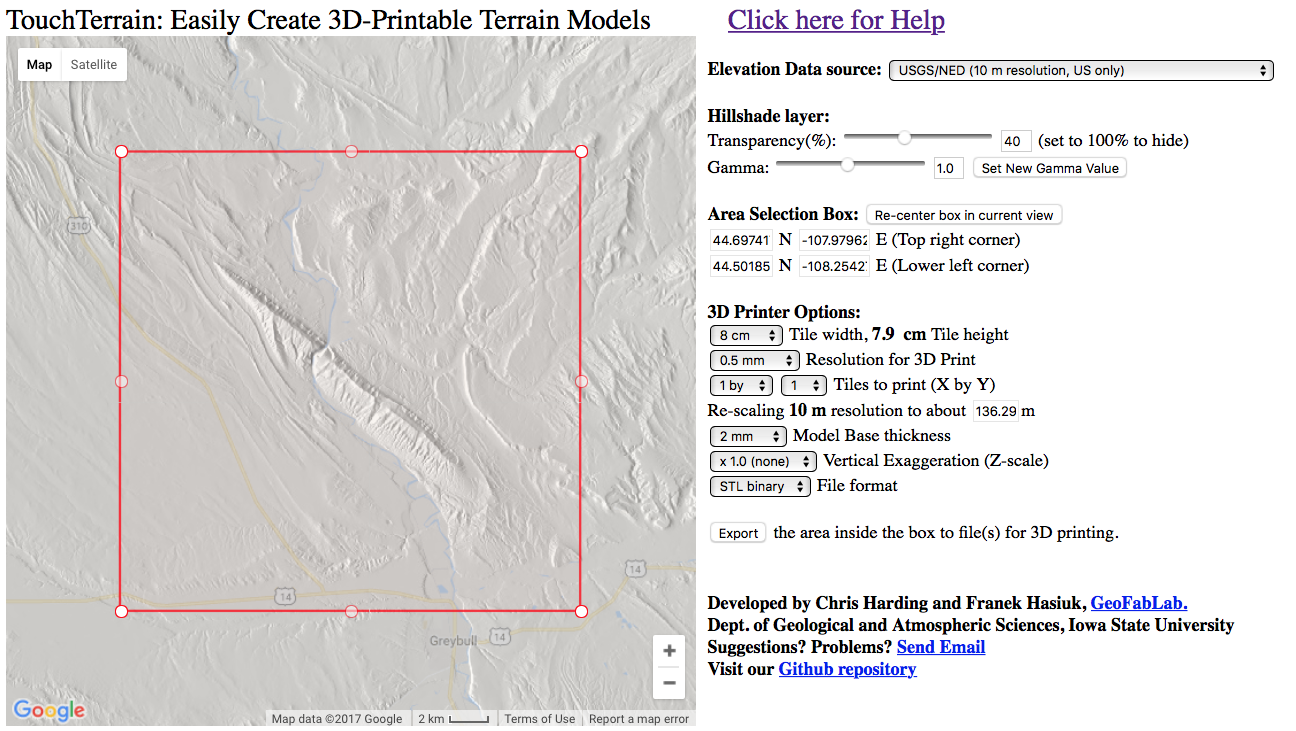1296x731 pixels.
Task: Click Re-center box in current view button
Action: [x=964, y=215]
